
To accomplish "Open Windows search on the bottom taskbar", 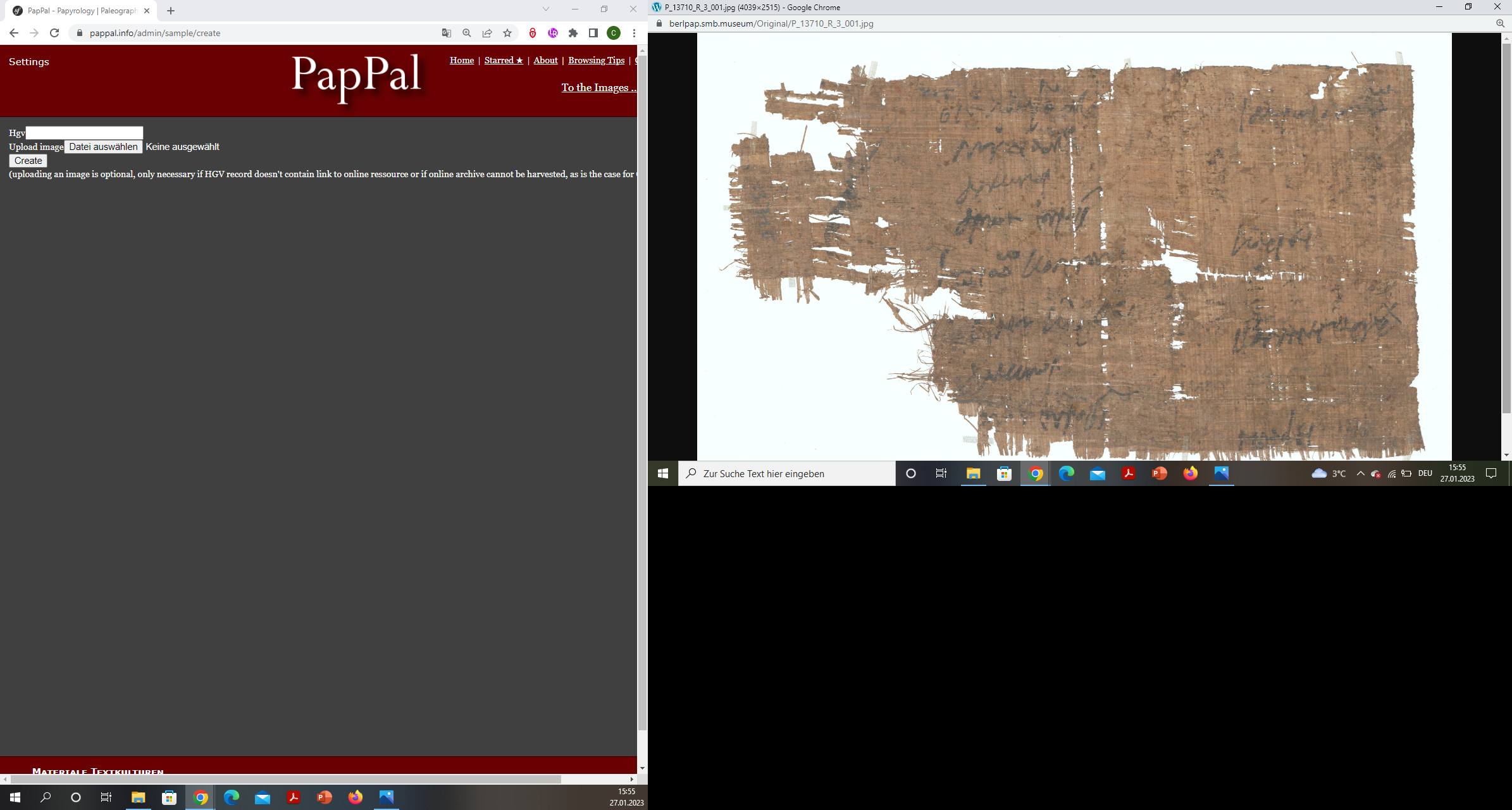I will pos(46,797).
